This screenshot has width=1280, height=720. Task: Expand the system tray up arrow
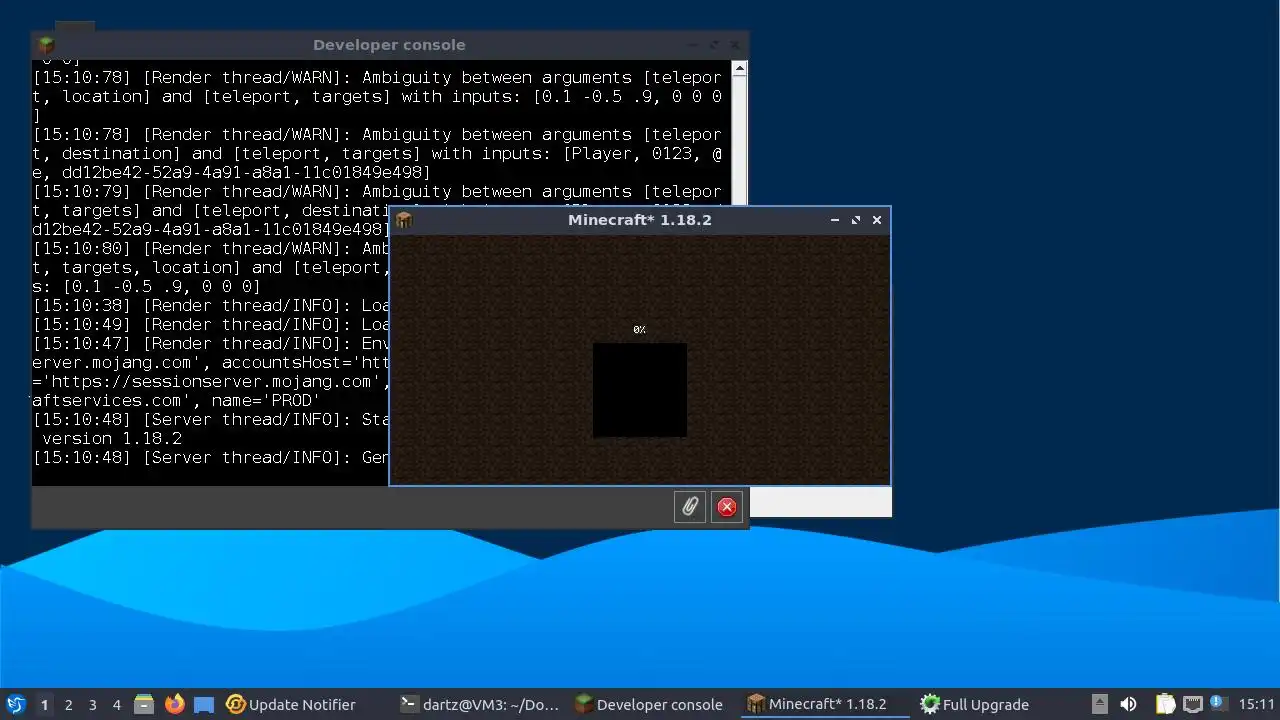coord(1099,704)
